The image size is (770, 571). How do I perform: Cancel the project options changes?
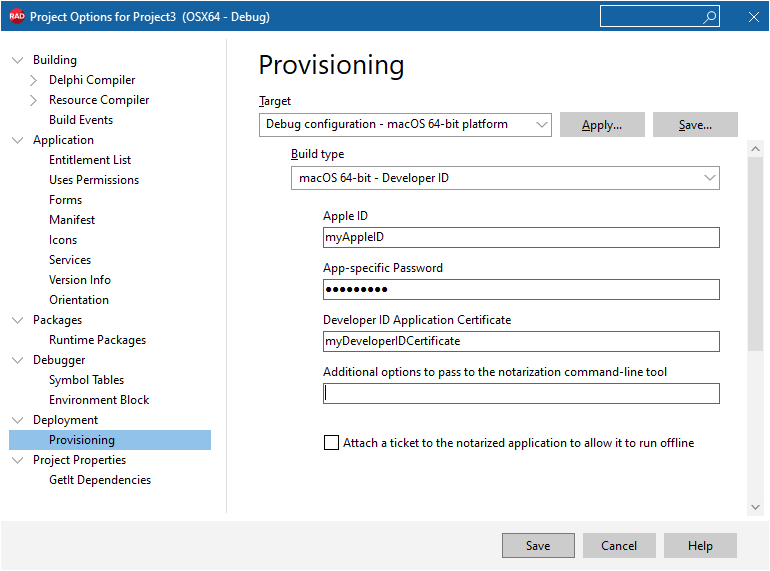click(x=619, y=545)
